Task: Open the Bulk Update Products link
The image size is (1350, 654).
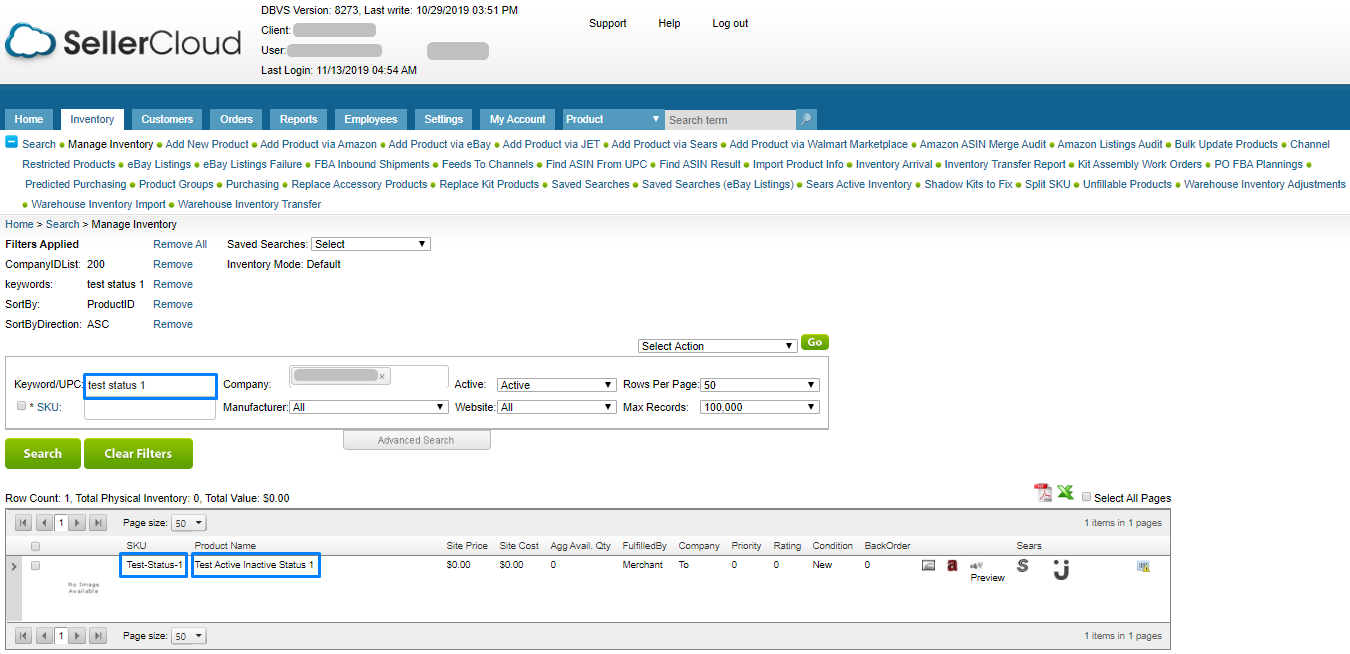Action: click(1226, 144)
